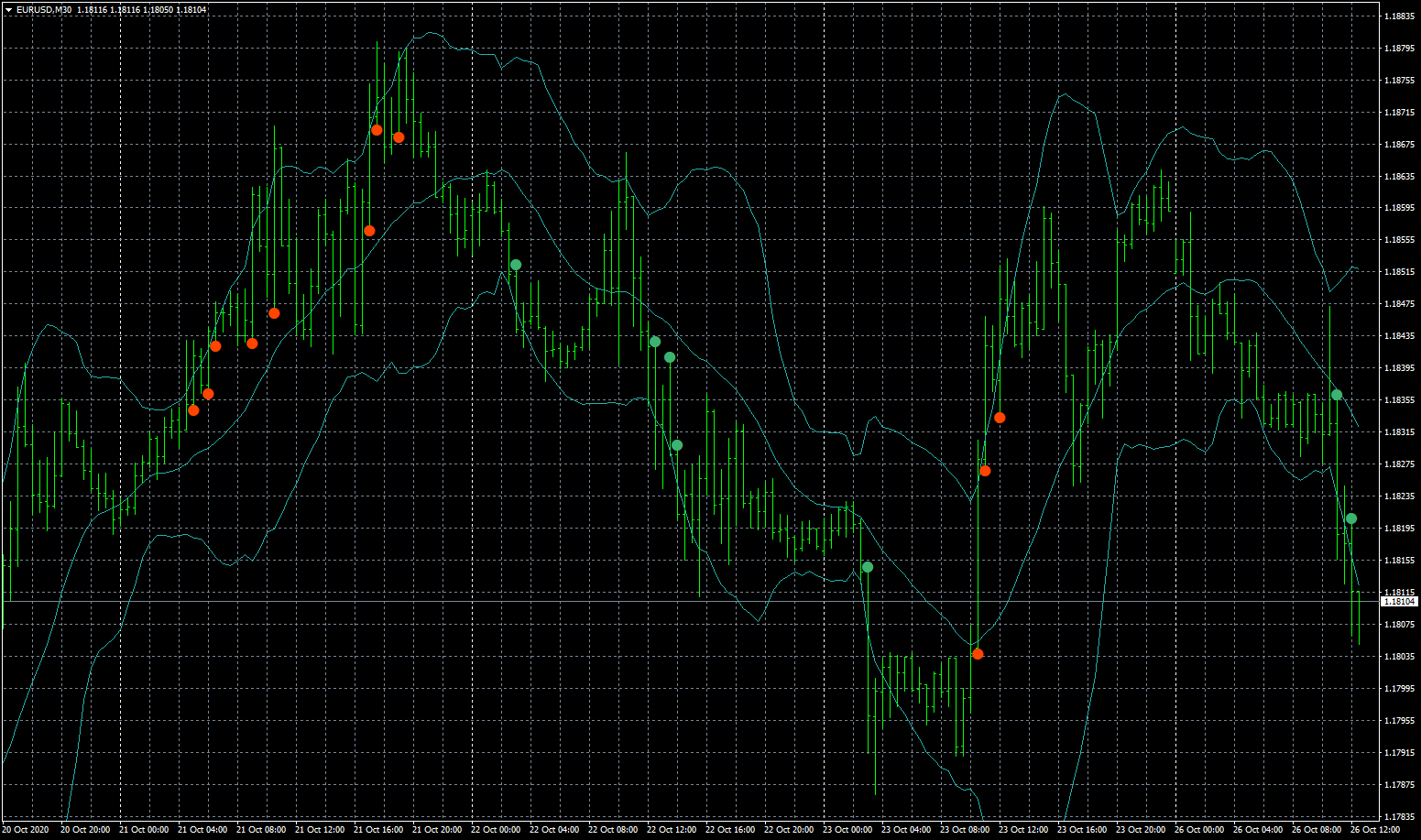This screenshot has height=840, width=1421.
Task: Click time axis label 23 Oct 12:00
Action: click(x=1023, y=830)
